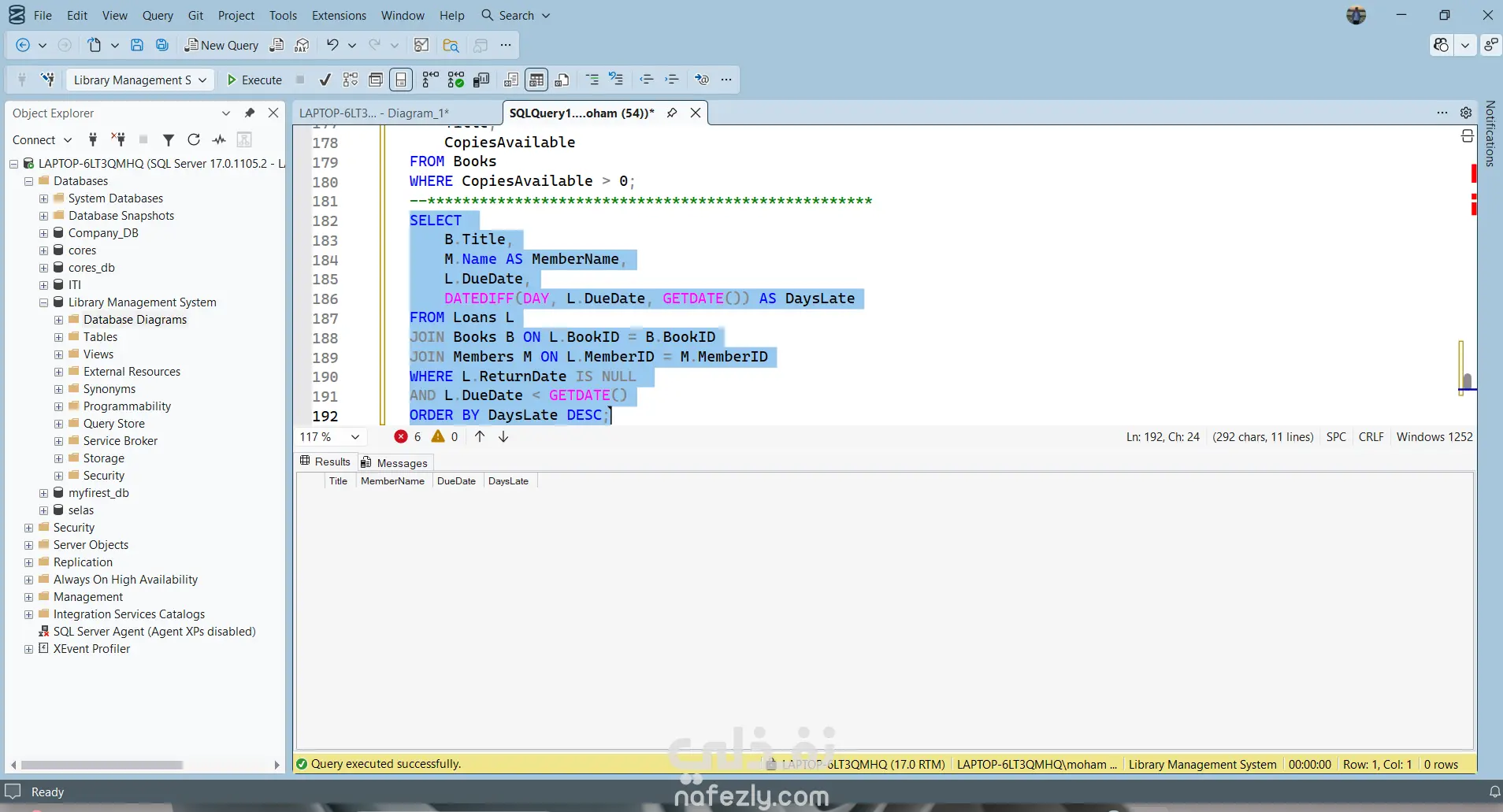Pin the SQLQuery1 tab

click(672, 113)
